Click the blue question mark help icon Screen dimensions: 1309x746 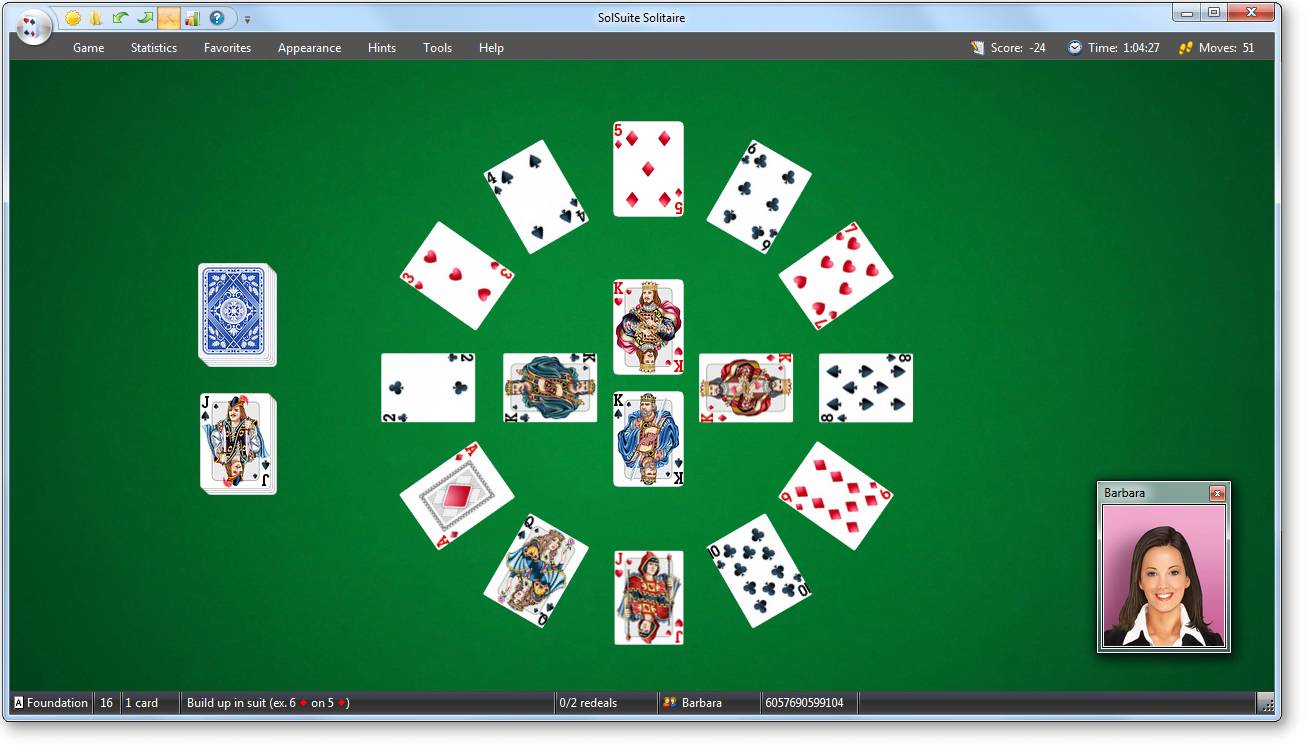click(x=217, y=18)
